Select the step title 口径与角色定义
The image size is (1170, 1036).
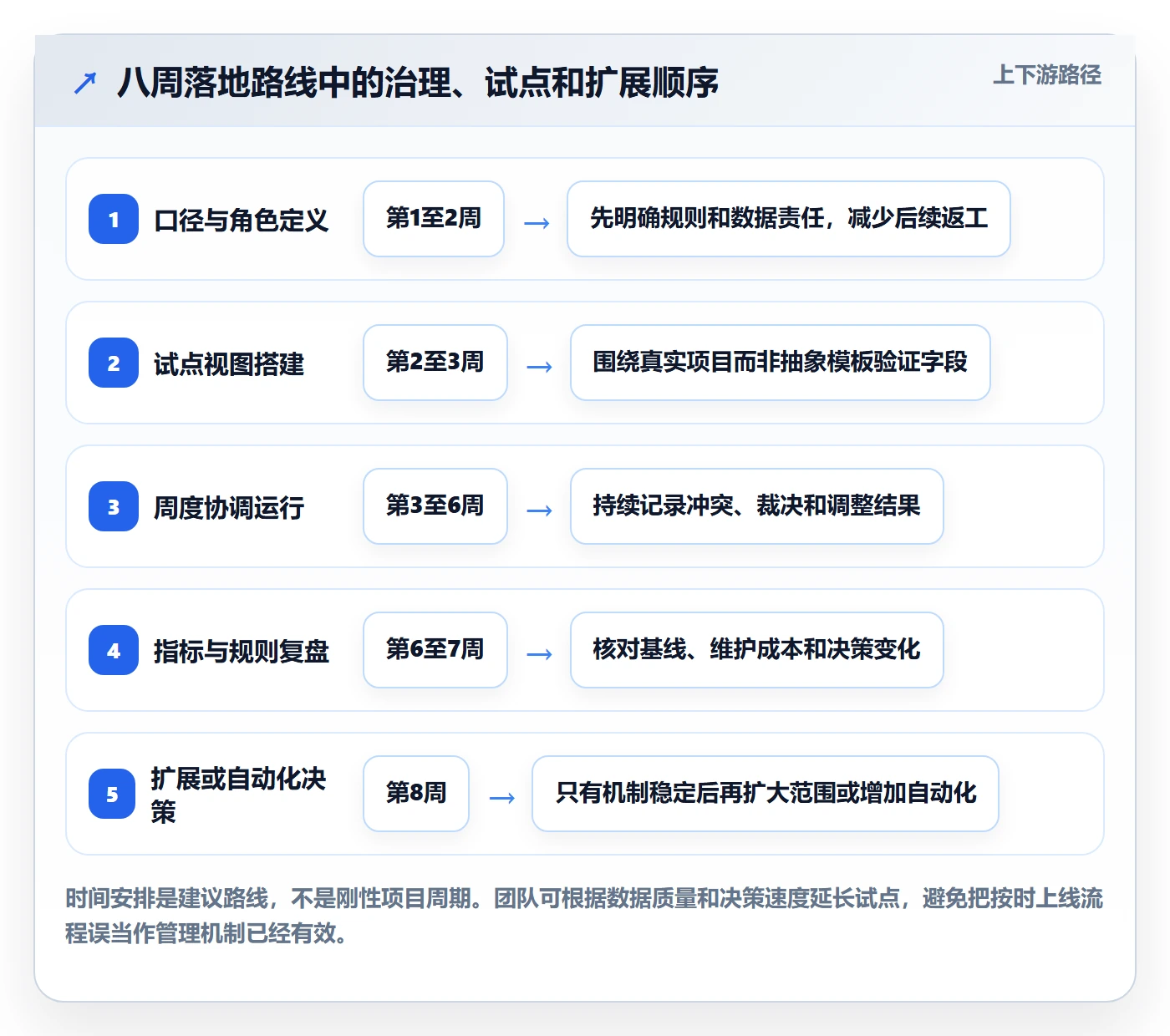tap(242, 221)
